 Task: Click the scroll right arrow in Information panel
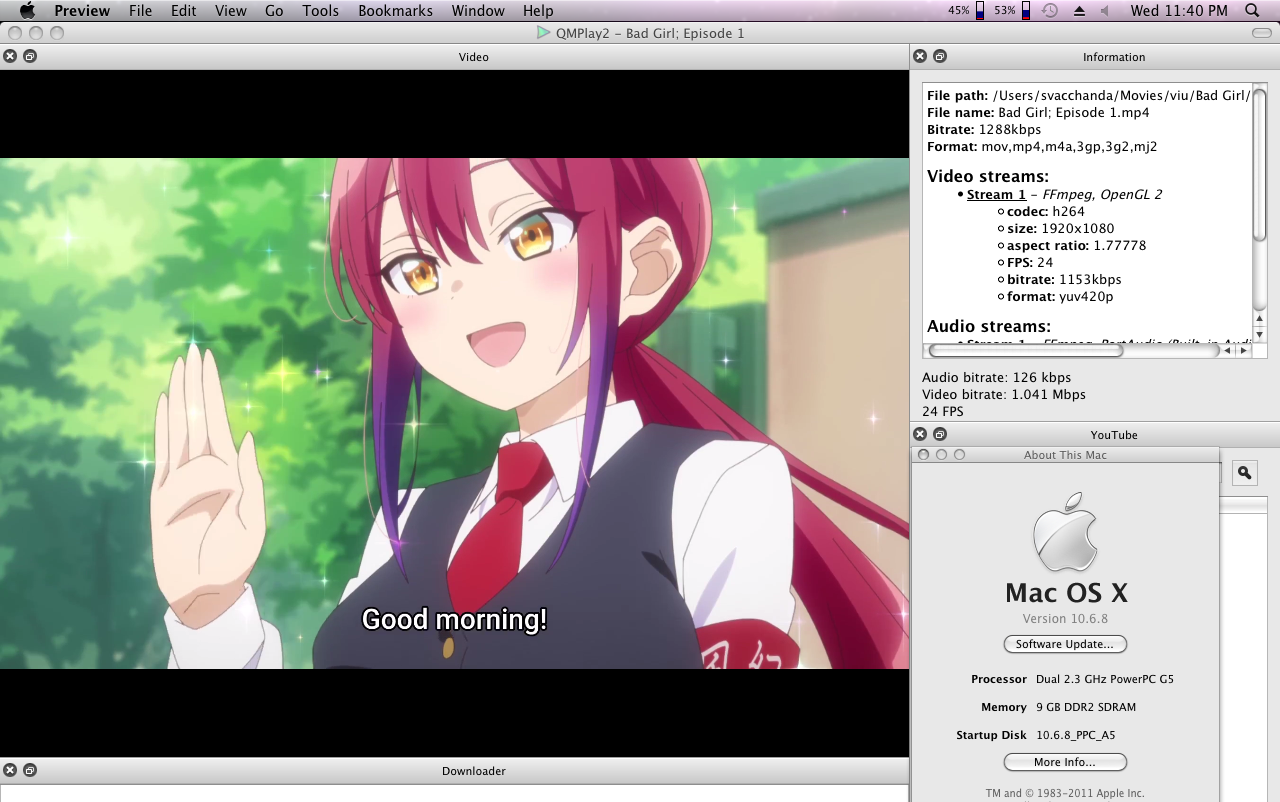(1244, 351)
